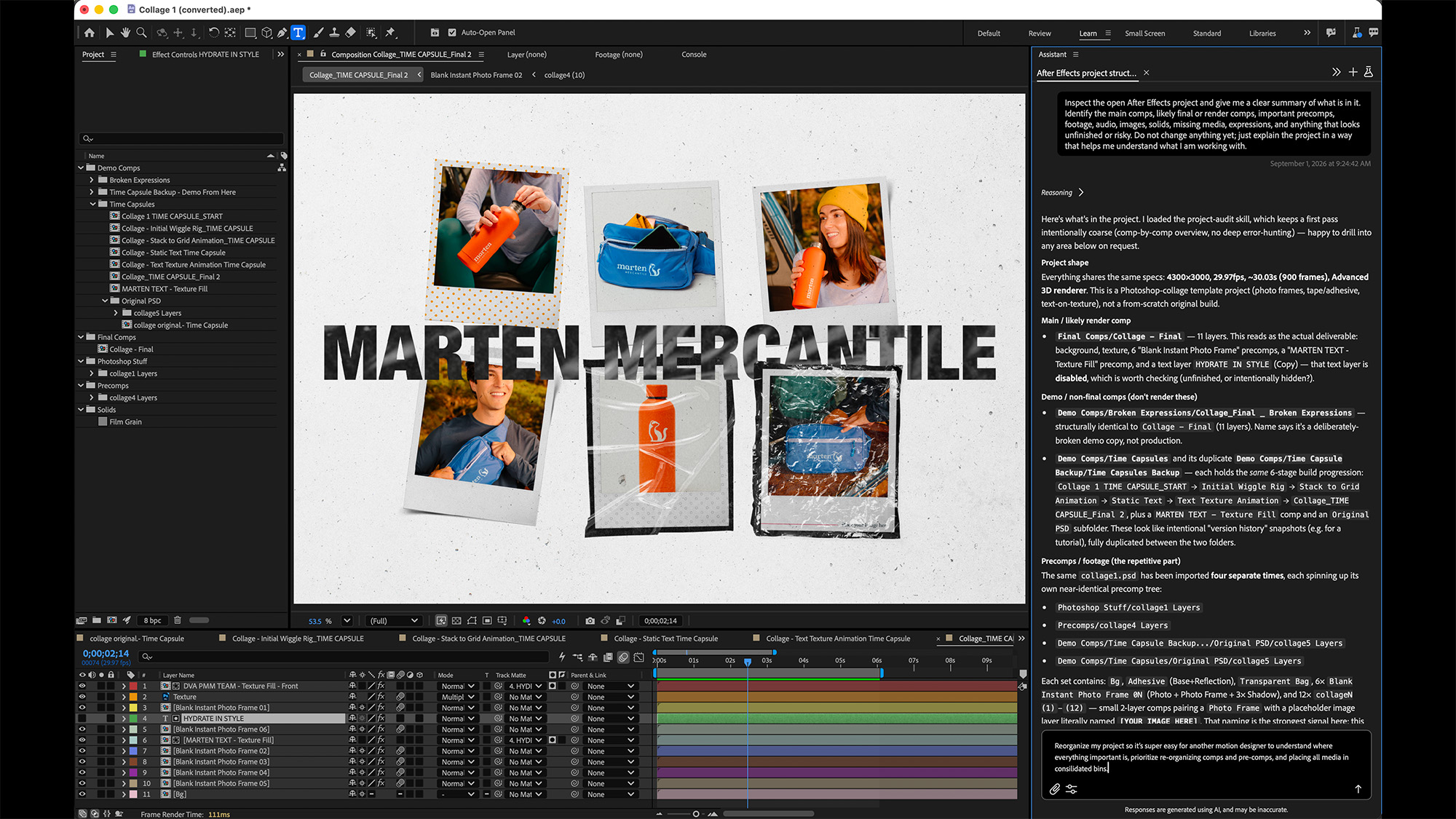Click the 8 bpc color depth button
Viewport: 1456px width, 819px height.
point(152,620)
